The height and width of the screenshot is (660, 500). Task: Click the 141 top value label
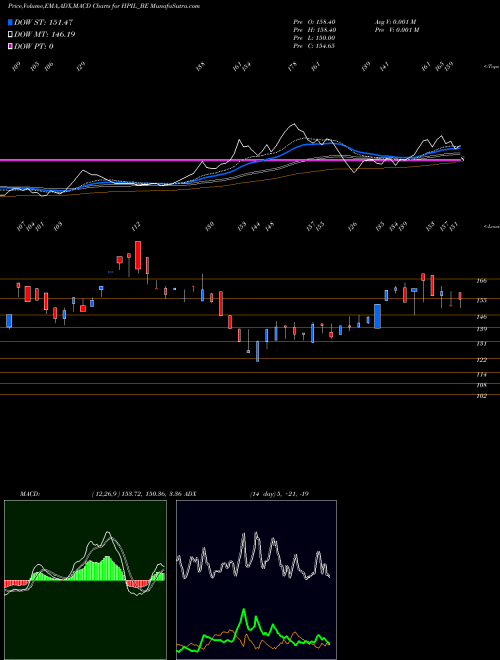point(384,67)
